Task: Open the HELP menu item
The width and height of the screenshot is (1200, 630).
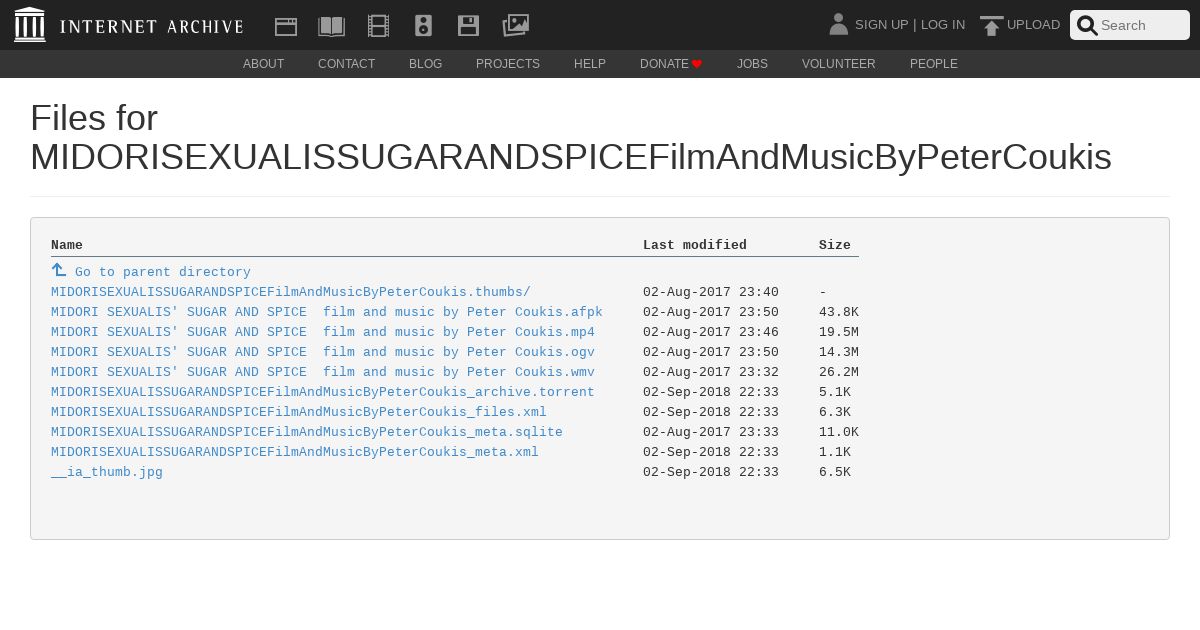Action: click(x=590, y=64)
